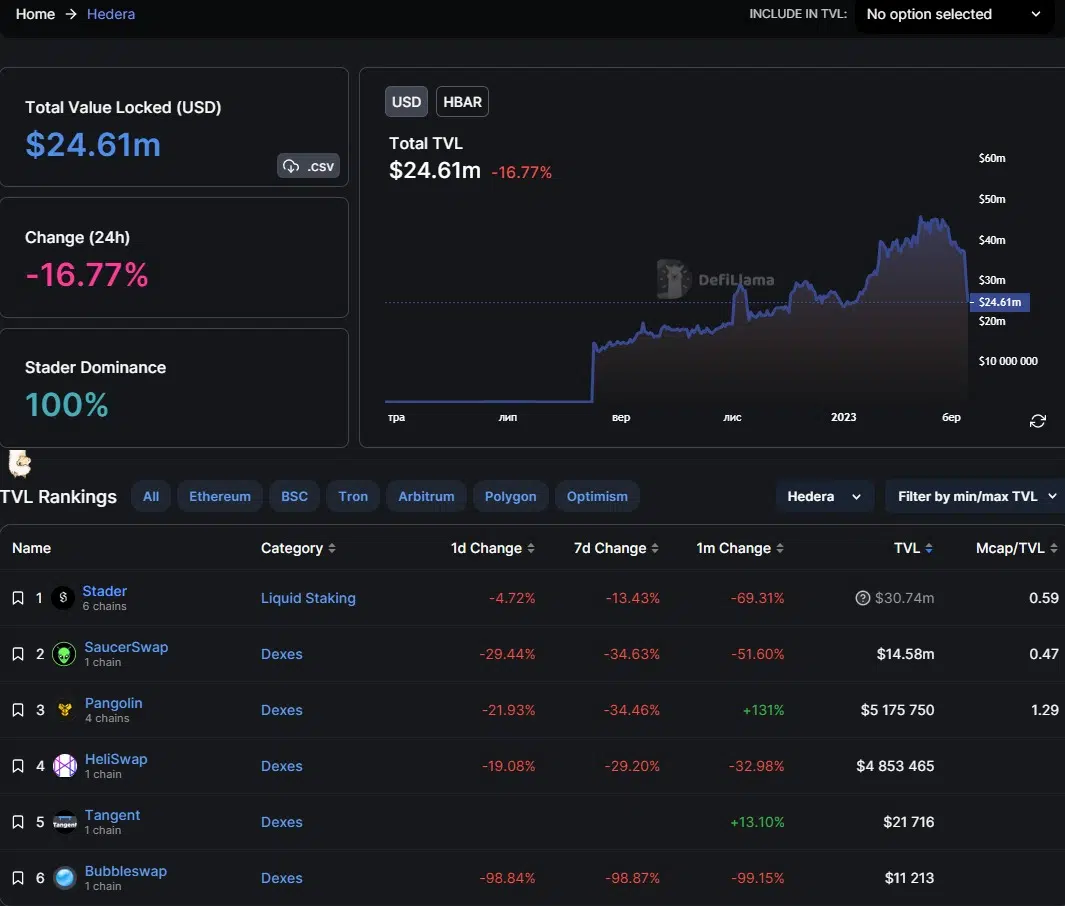
Task: Sort table by 1d Change column
Action: 492,548
